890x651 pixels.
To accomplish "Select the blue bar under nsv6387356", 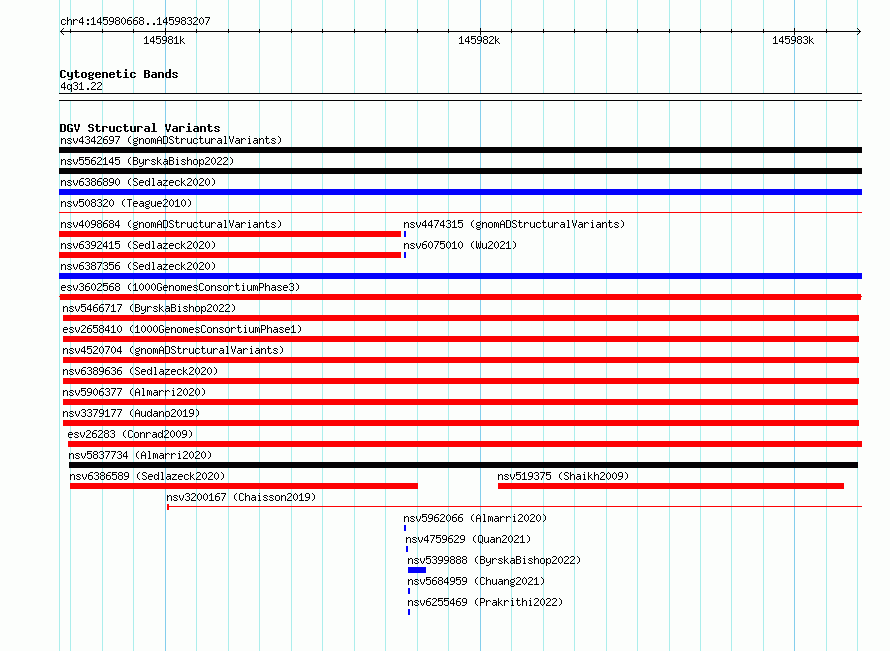I will tap(460, 276).
